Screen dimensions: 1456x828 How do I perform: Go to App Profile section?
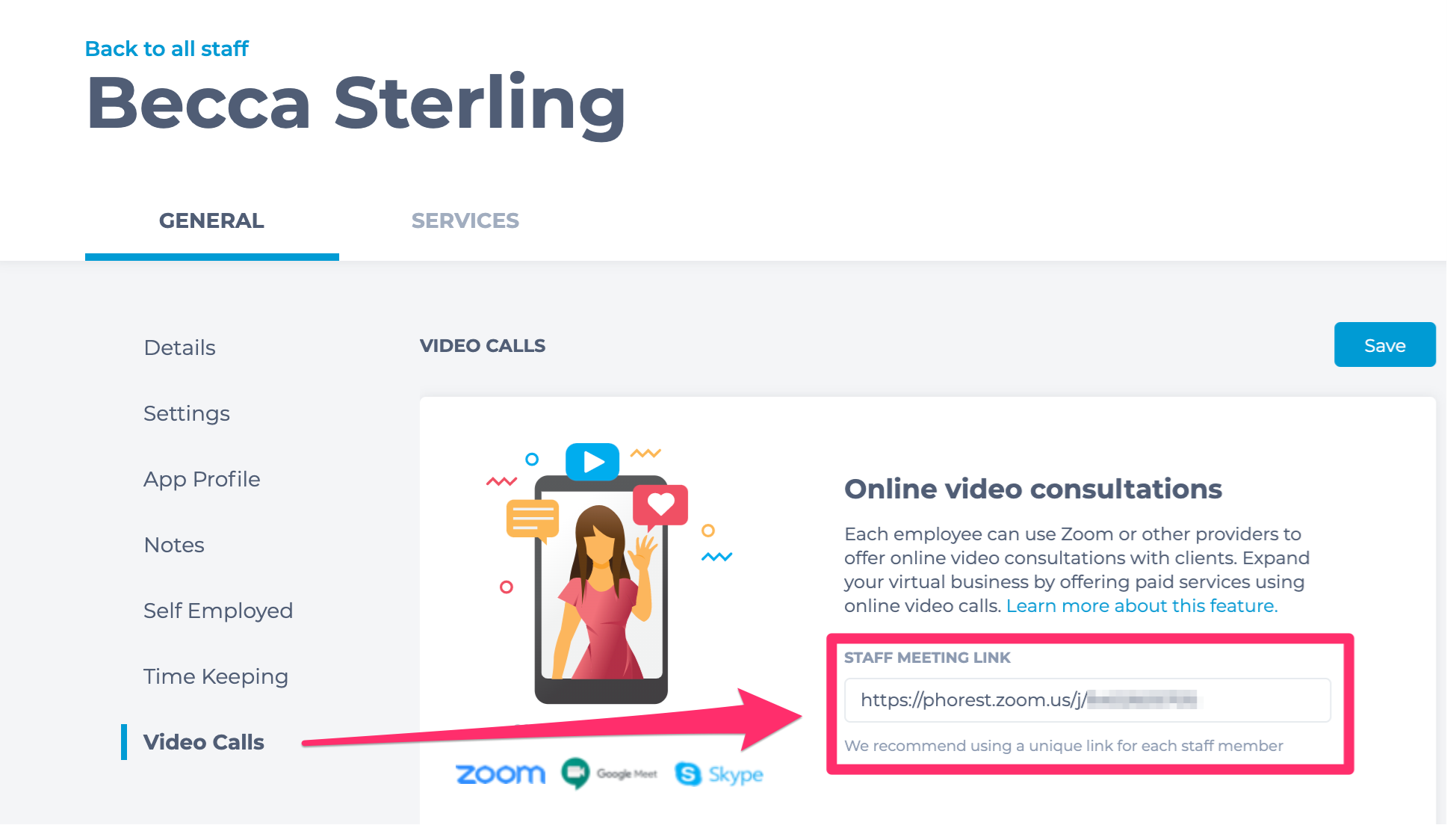coord(202,479)
